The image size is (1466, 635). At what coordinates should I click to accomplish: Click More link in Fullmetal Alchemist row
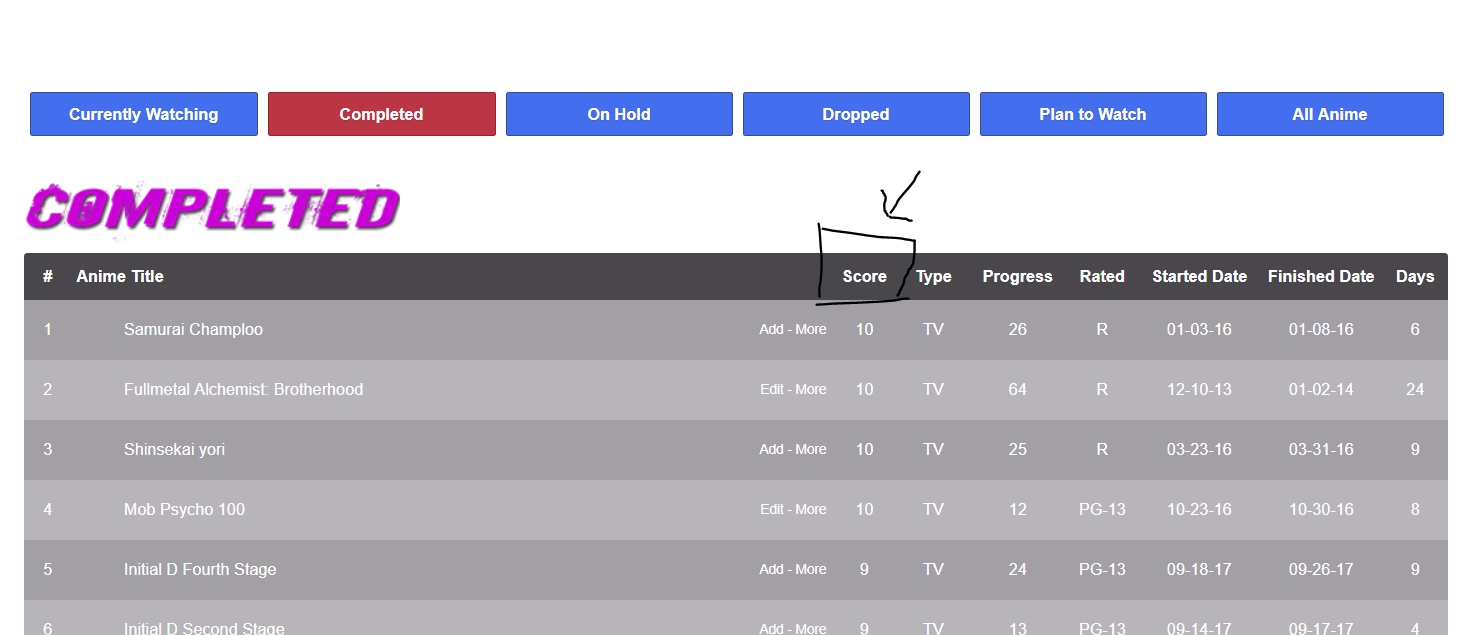click(811, 389)
